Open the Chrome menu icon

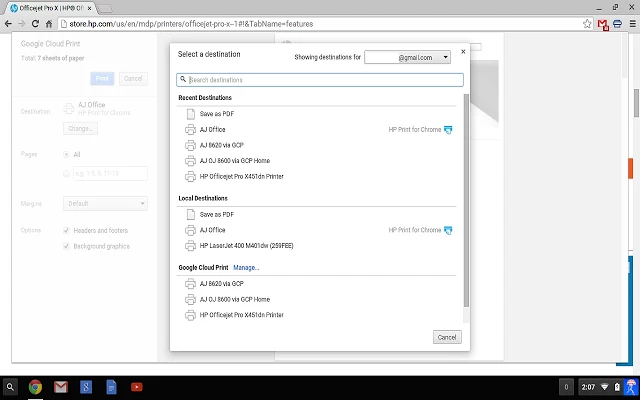point(631,25)
